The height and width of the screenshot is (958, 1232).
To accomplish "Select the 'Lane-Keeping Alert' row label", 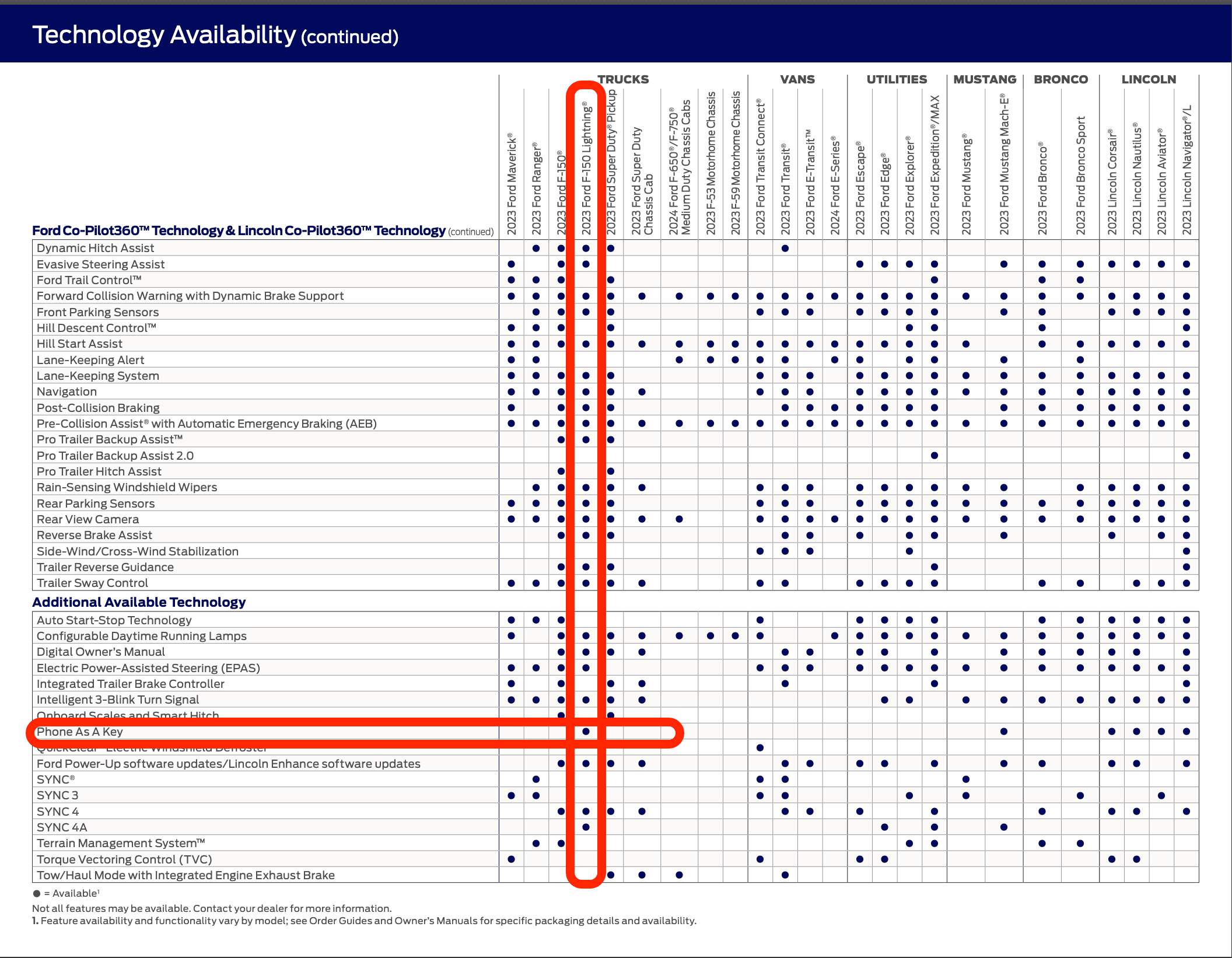I will 90,360.
